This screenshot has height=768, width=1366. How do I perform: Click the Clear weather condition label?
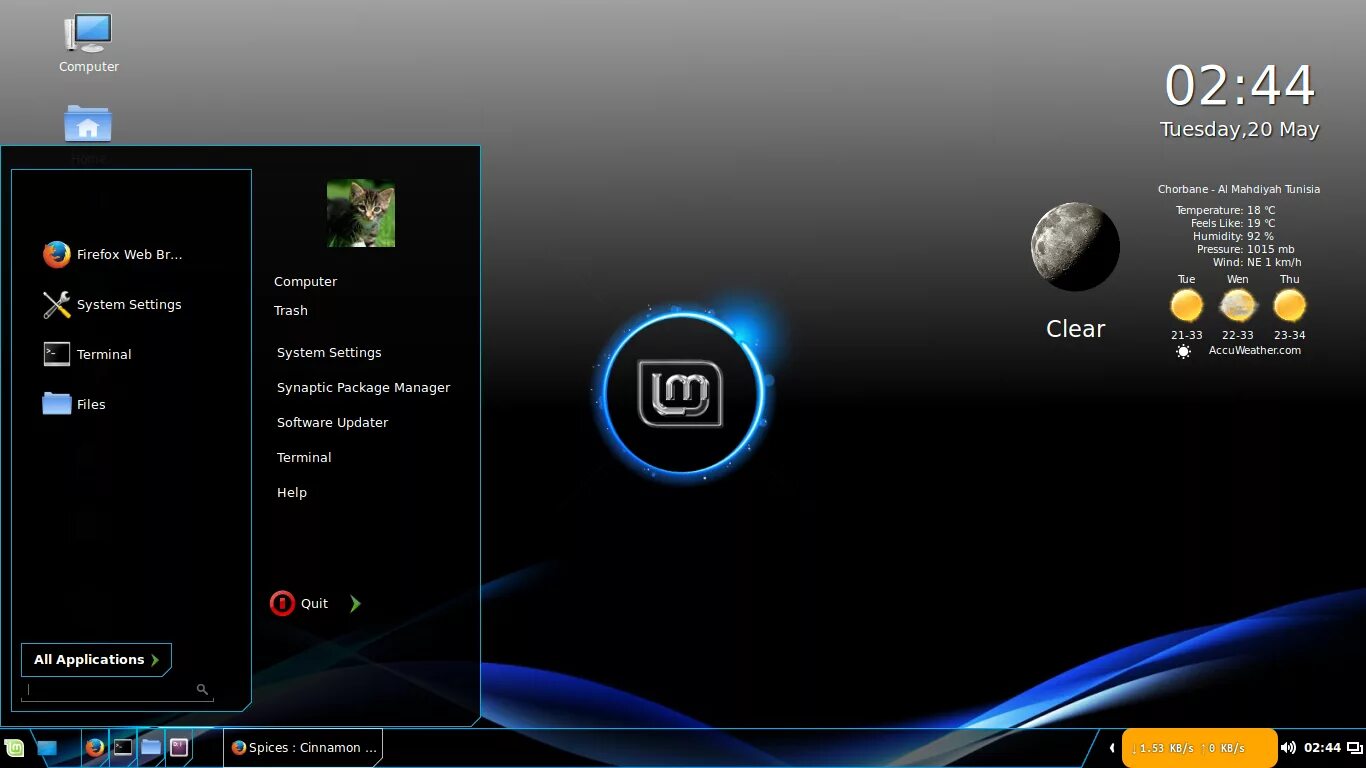pyautogui.click(x=1075, y=329)
